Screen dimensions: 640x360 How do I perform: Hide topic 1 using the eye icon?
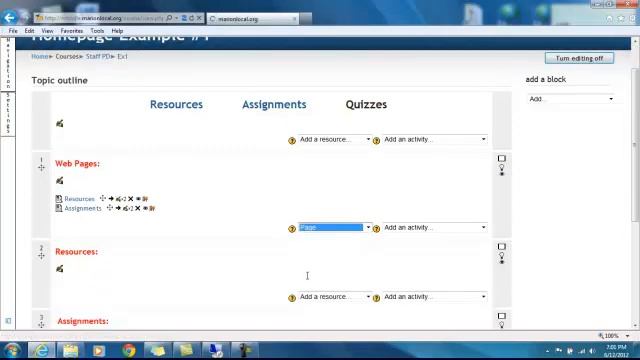pos(502,174)
